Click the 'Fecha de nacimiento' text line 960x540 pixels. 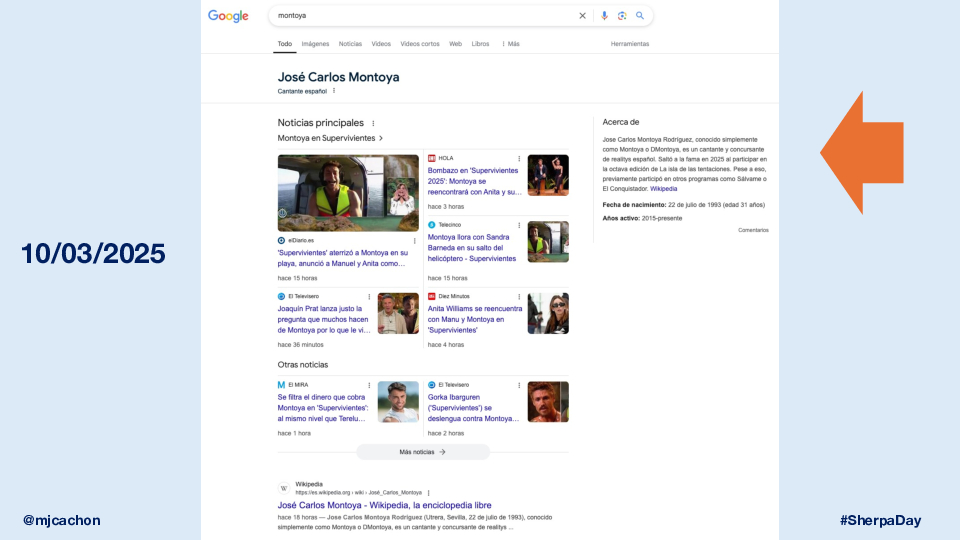683,204
